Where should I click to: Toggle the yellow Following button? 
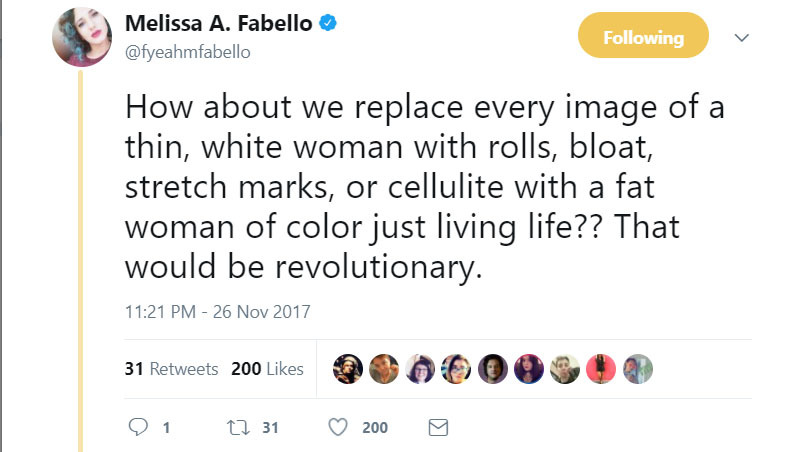point(643,38)
